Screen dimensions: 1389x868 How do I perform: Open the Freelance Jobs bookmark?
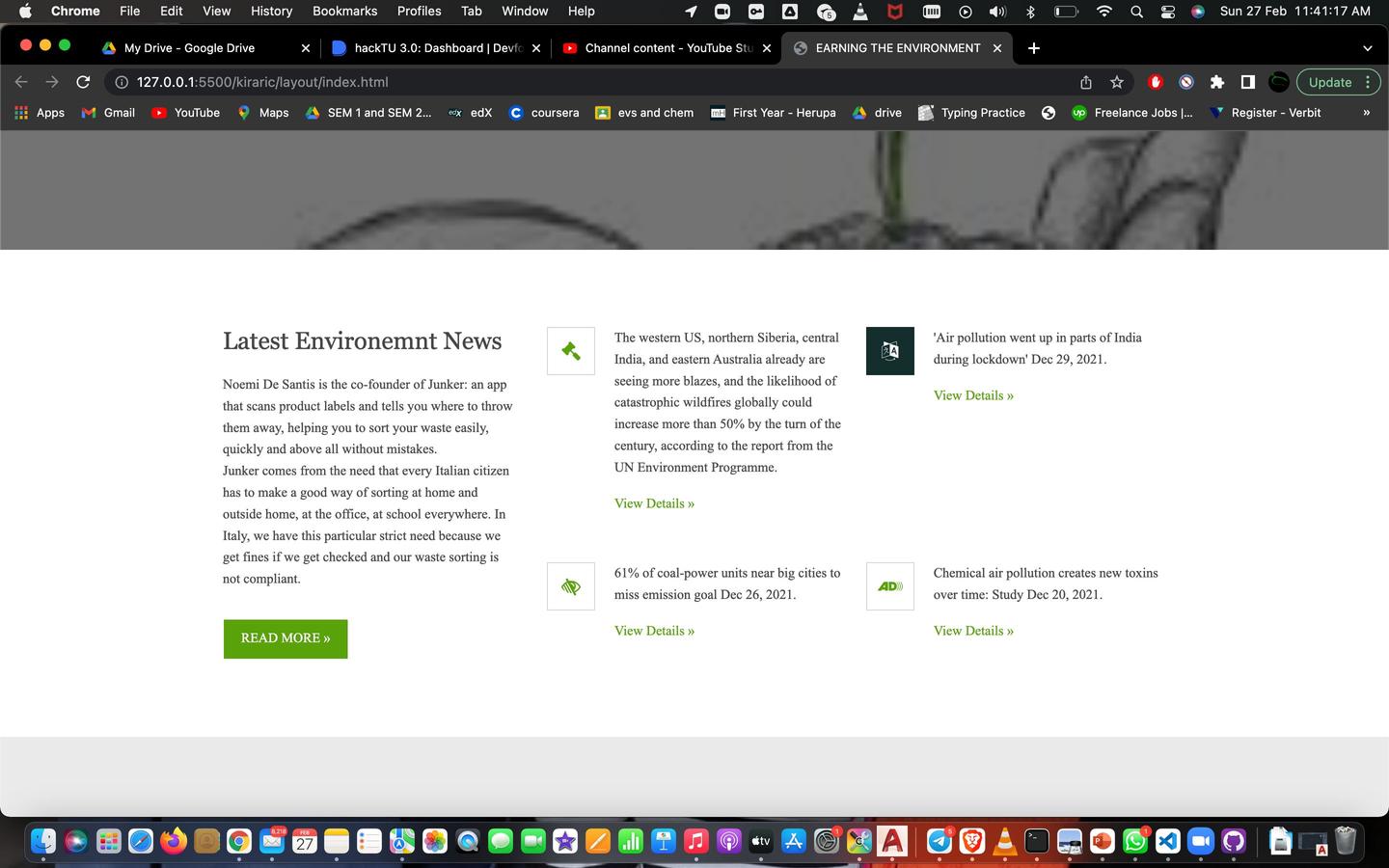(x=1132, y=113)
